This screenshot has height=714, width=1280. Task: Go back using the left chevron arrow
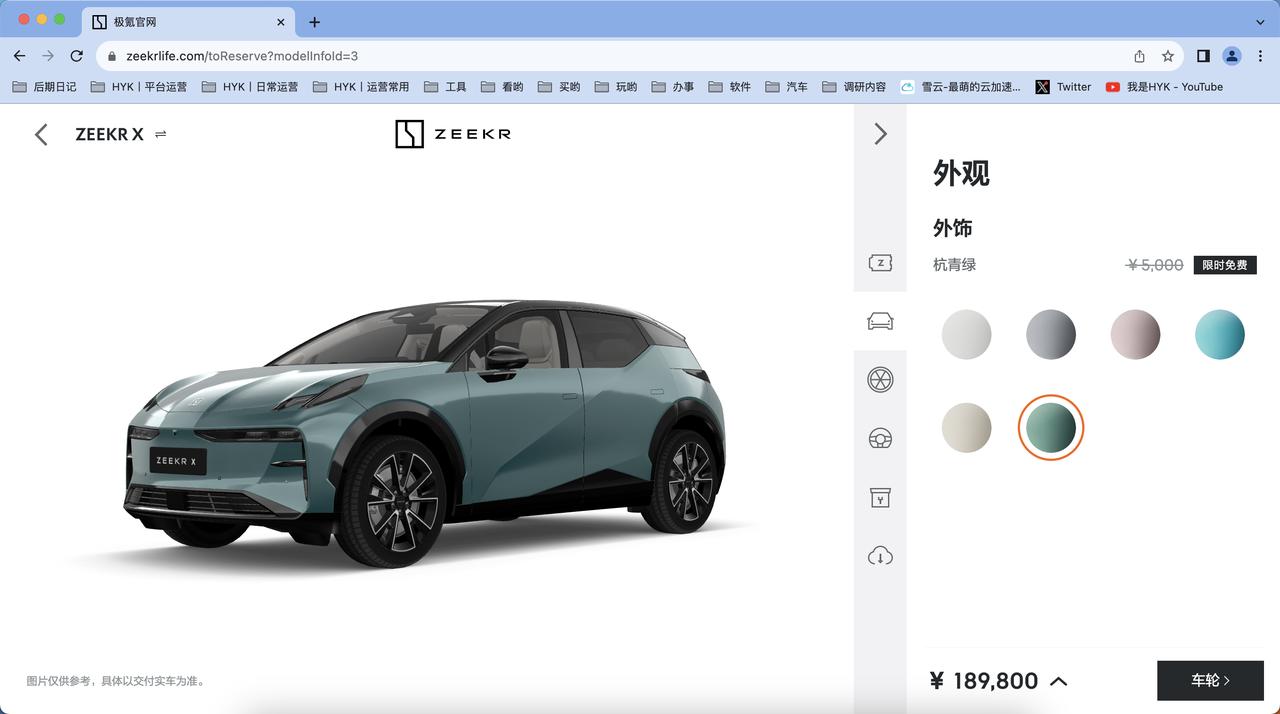(41, 134)
